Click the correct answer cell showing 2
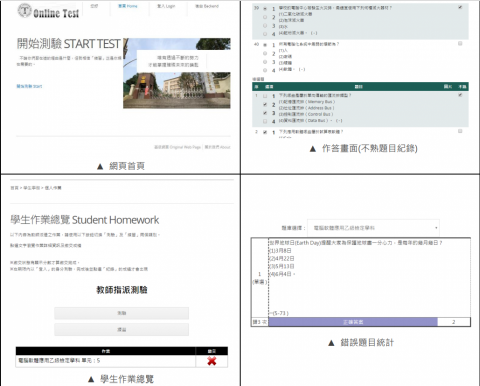 click(454, 322)
